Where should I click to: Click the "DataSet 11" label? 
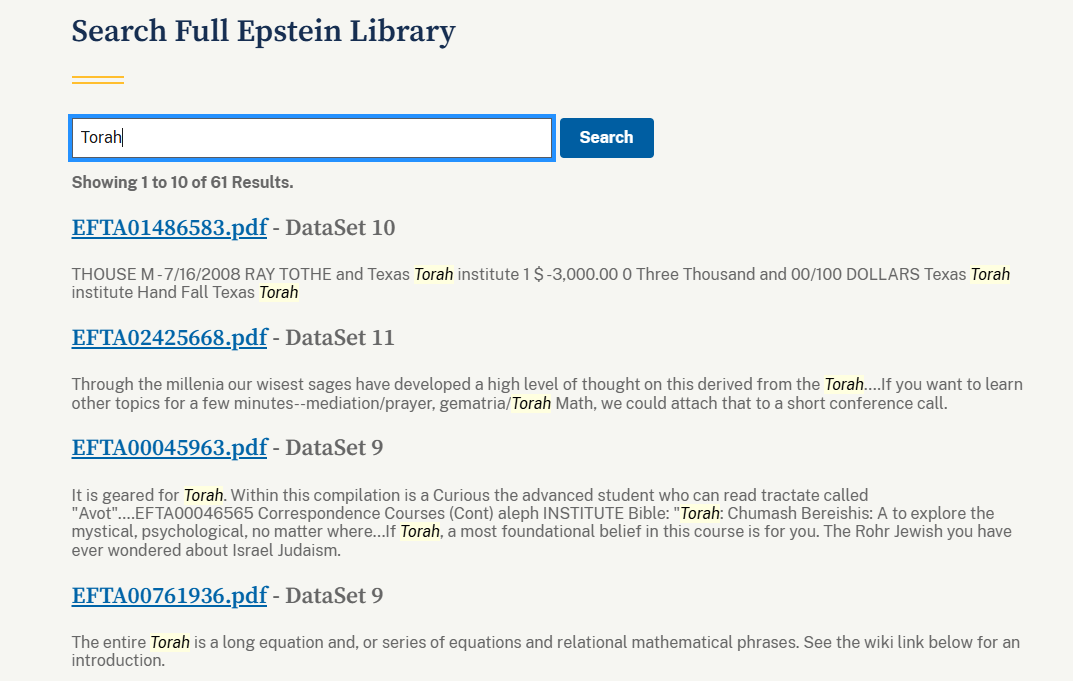[x=340, y=338]
